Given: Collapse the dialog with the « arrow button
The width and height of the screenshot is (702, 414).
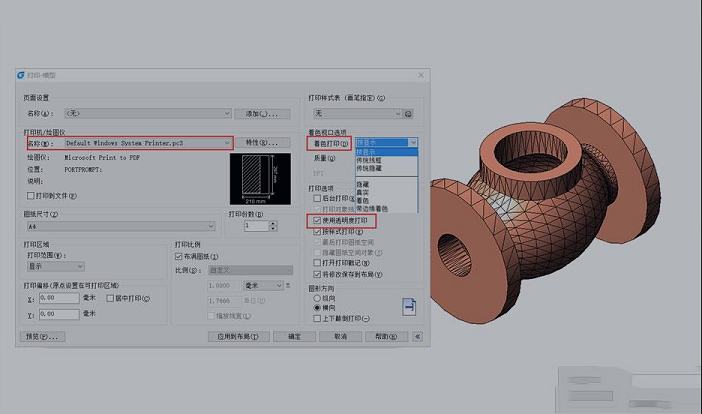Looking at the screenshot, I should click(x=417, y=337).
